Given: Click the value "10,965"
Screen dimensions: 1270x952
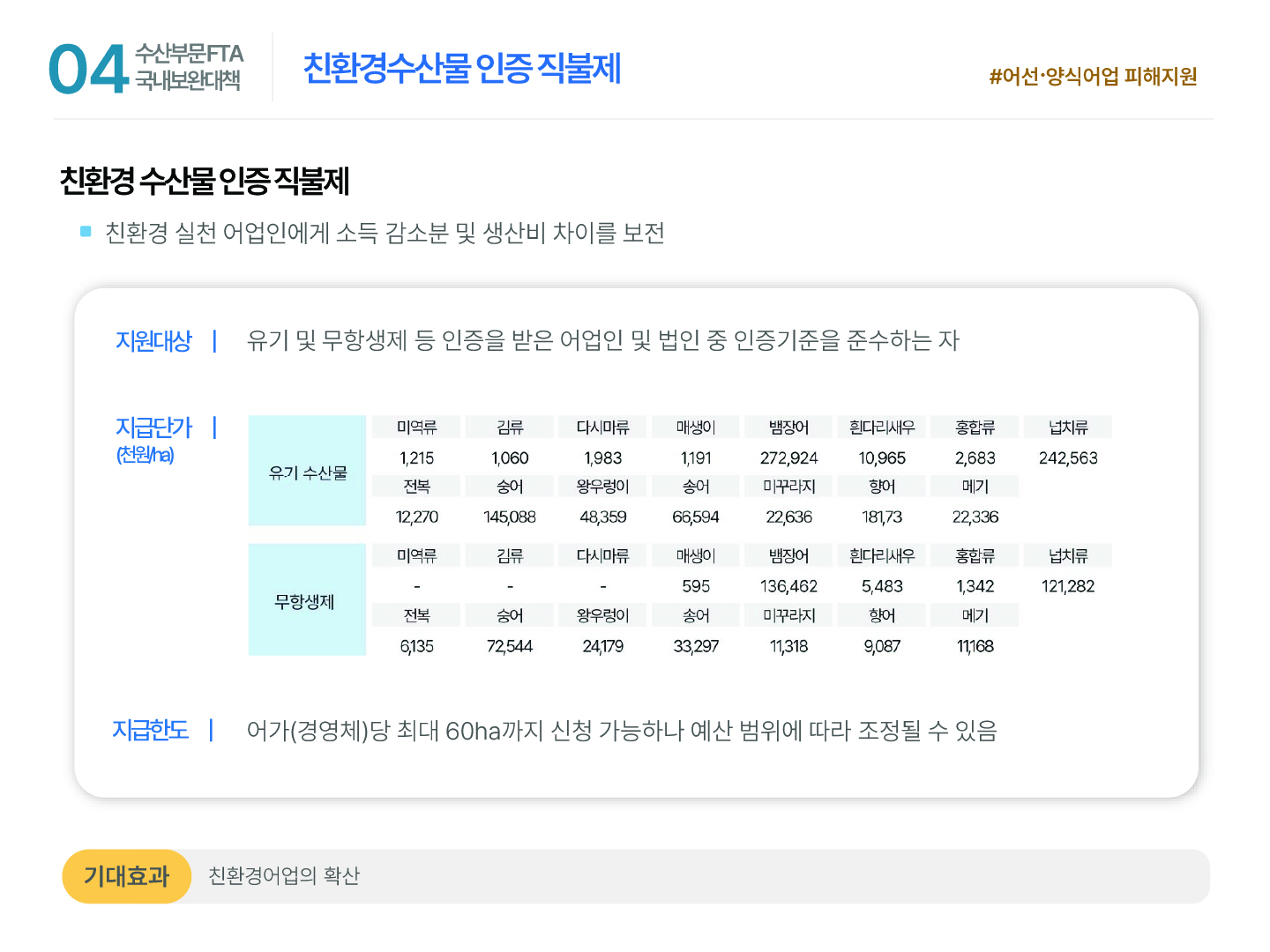Looking at the screenshot, I should pyautogui.click(x=882, y=458).
